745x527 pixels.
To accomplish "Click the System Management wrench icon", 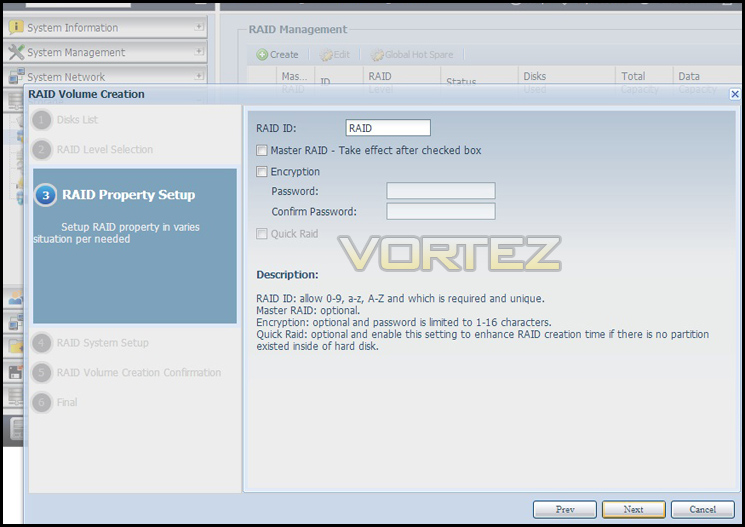I will [x=16, y=52].
